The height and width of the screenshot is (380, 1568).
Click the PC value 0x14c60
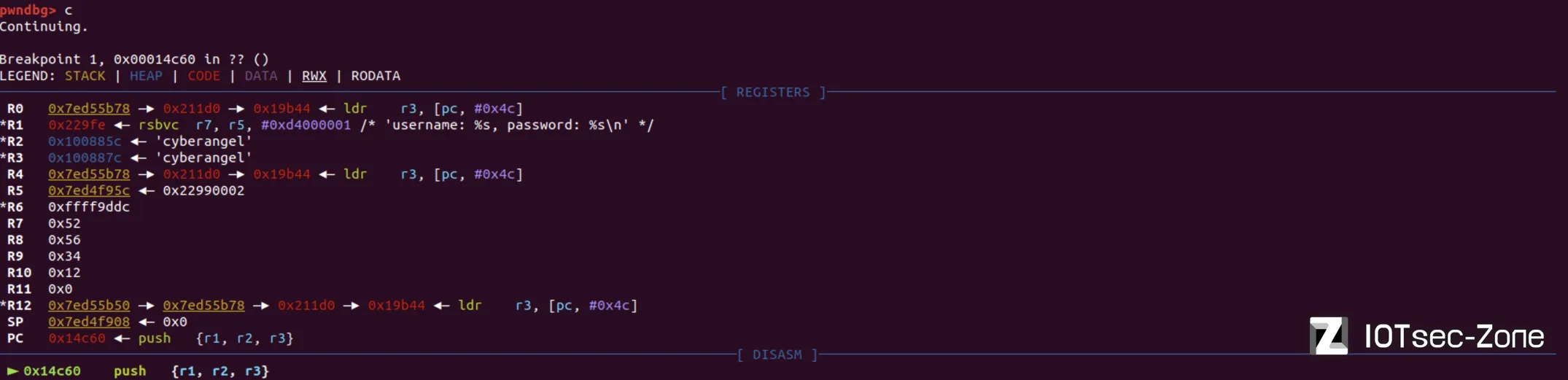tap(77, 338)
